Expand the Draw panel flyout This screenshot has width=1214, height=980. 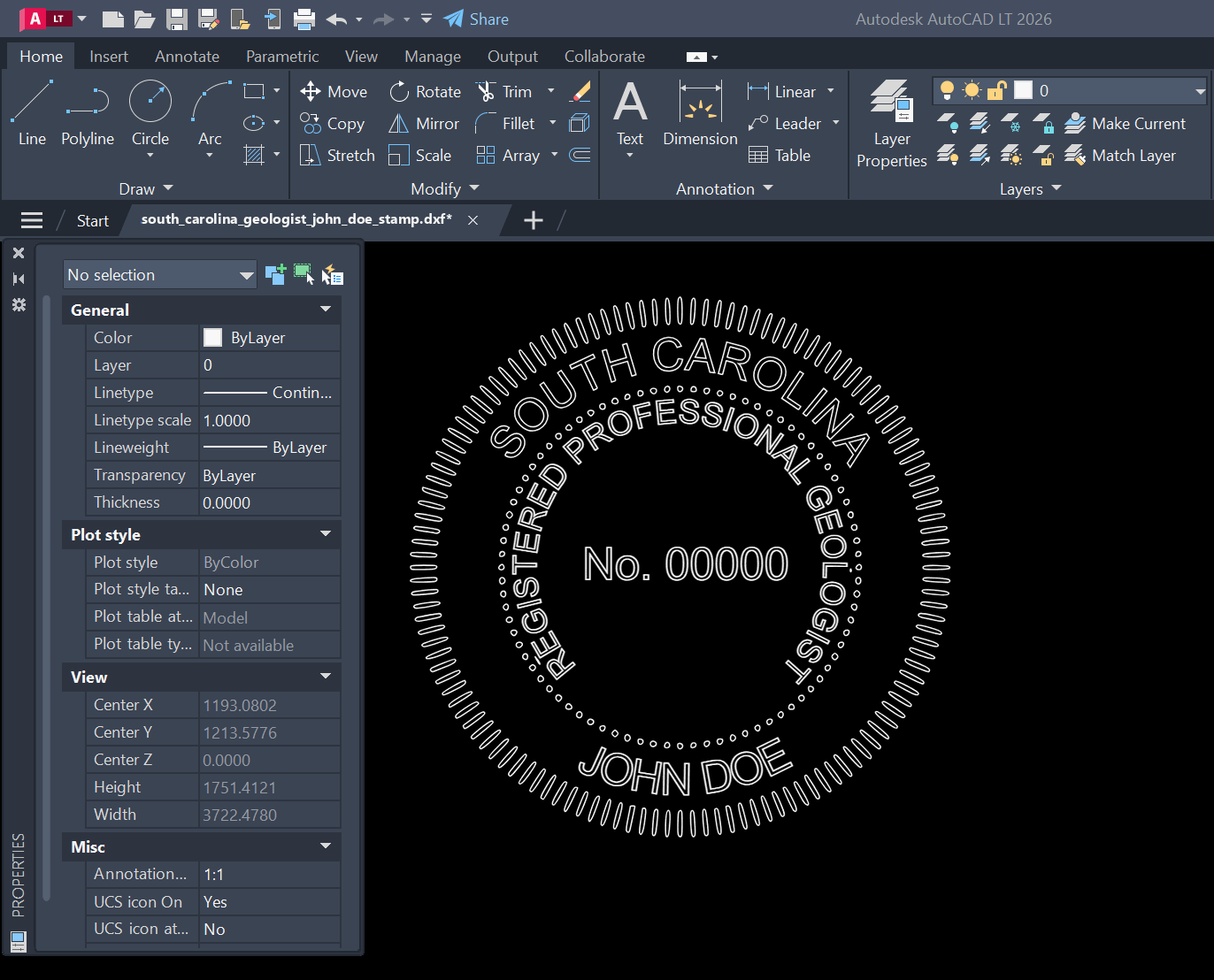pos(146,189)
